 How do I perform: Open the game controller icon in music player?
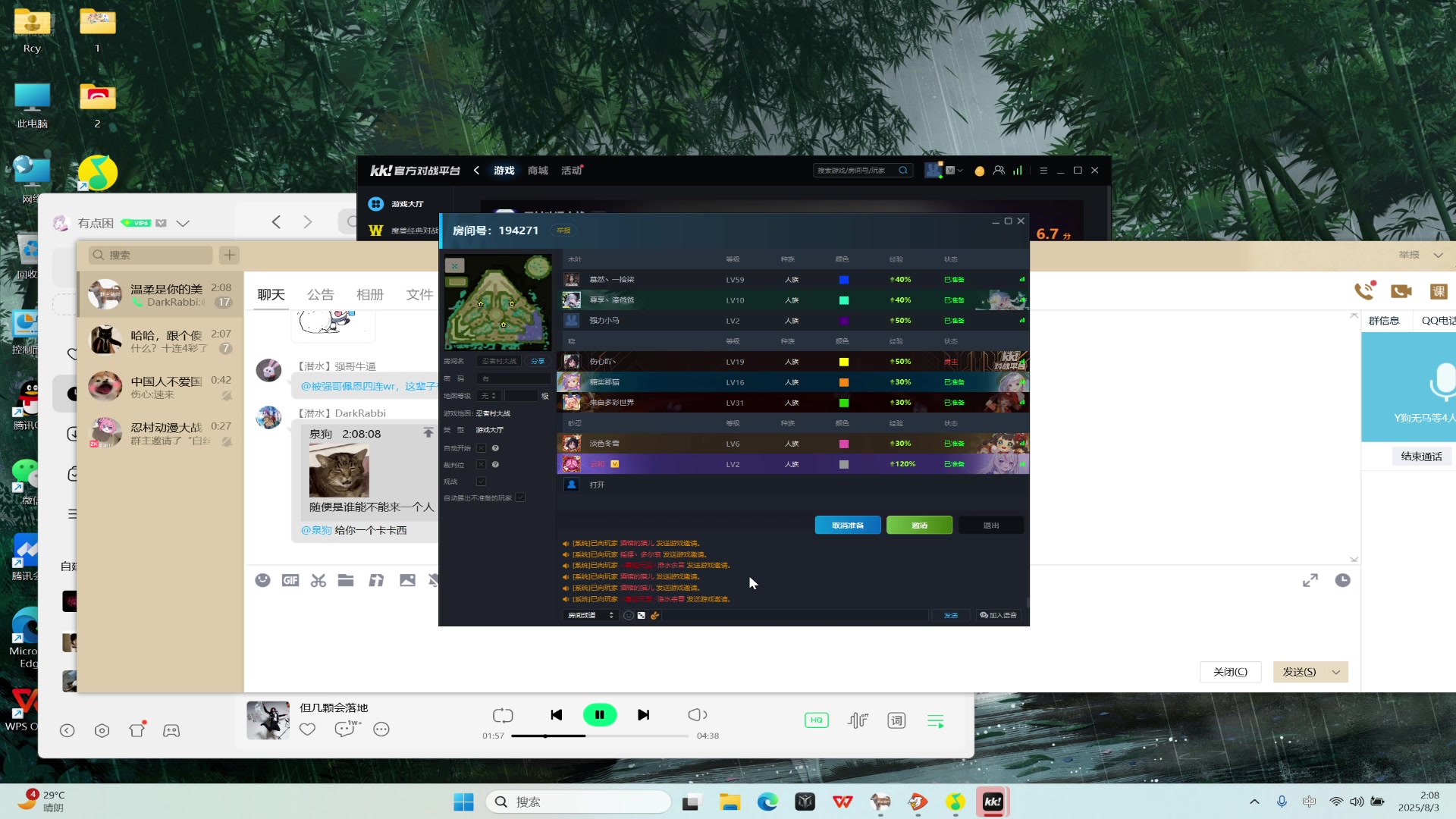(x=171, y=731)
